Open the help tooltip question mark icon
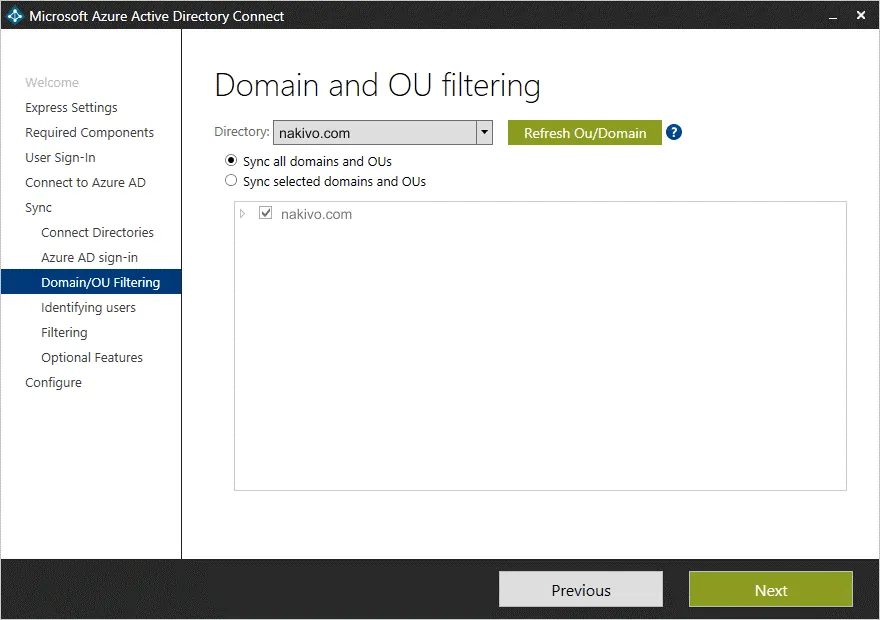The image size is (880, 620). [x=673, y=131]
